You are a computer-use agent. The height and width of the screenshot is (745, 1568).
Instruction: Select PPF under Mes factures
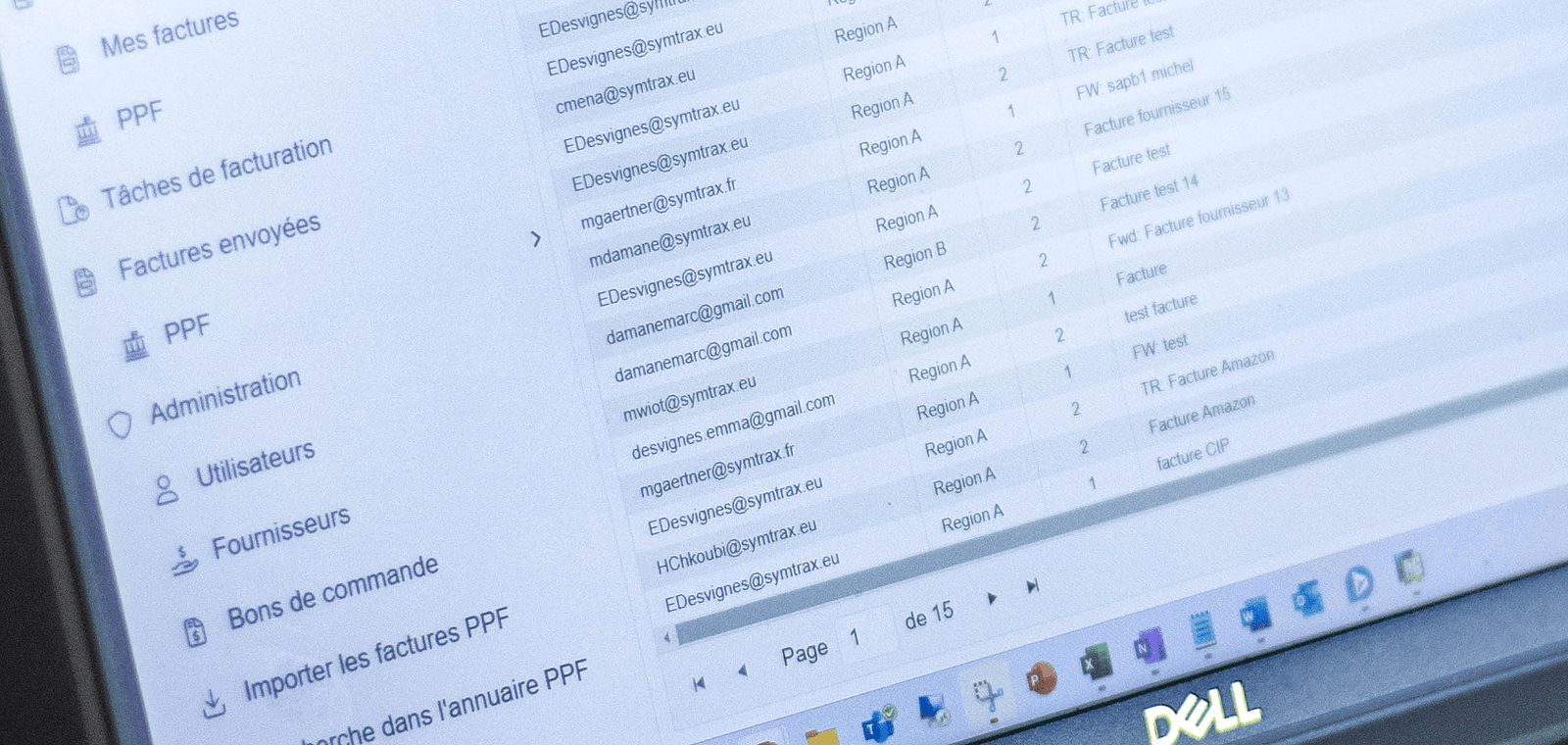coord(138,116)
